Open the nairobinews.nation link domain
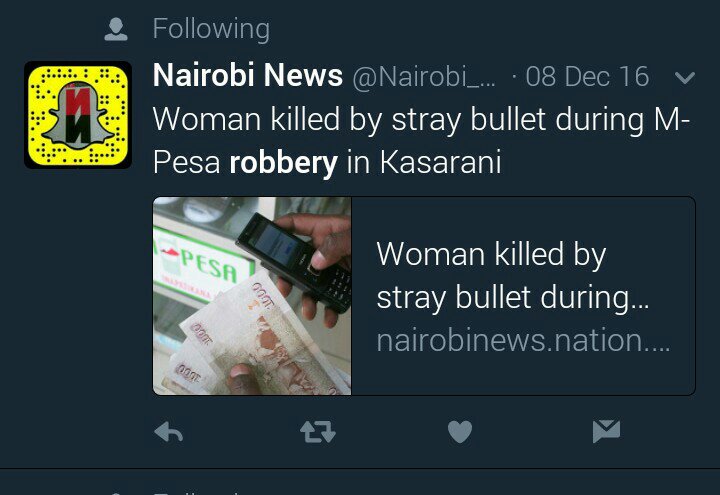Image resolution: width=720 pixels, height=495 pixels. 523,340
